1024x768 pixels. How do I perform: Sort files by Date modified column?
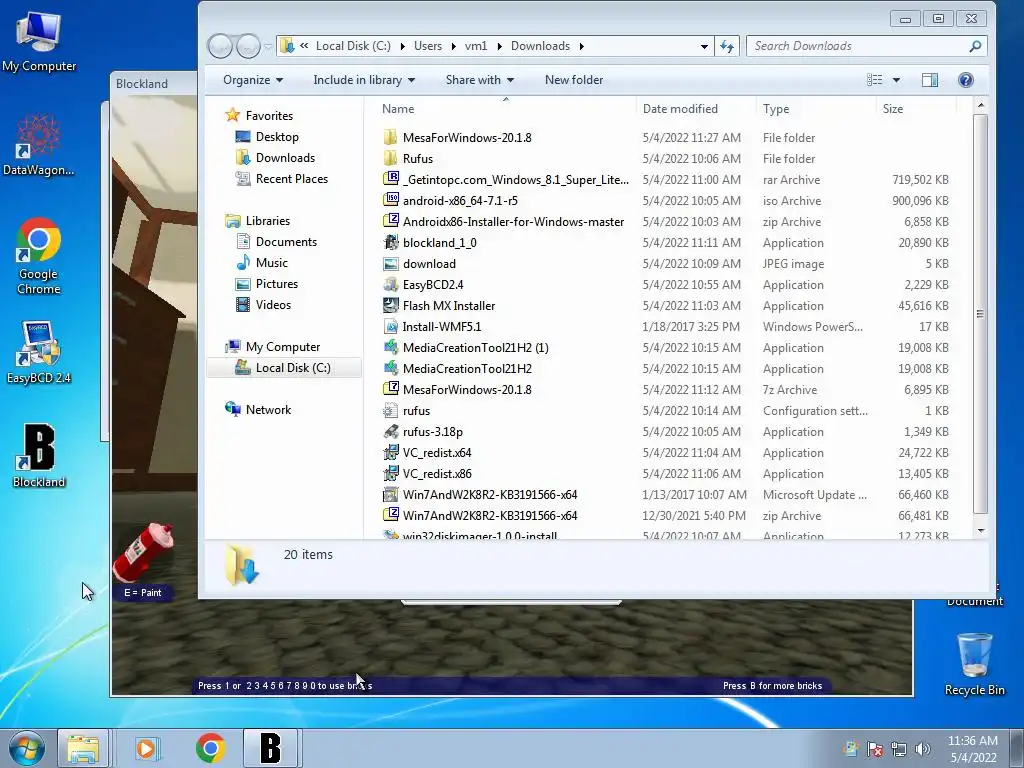point(695,109)
